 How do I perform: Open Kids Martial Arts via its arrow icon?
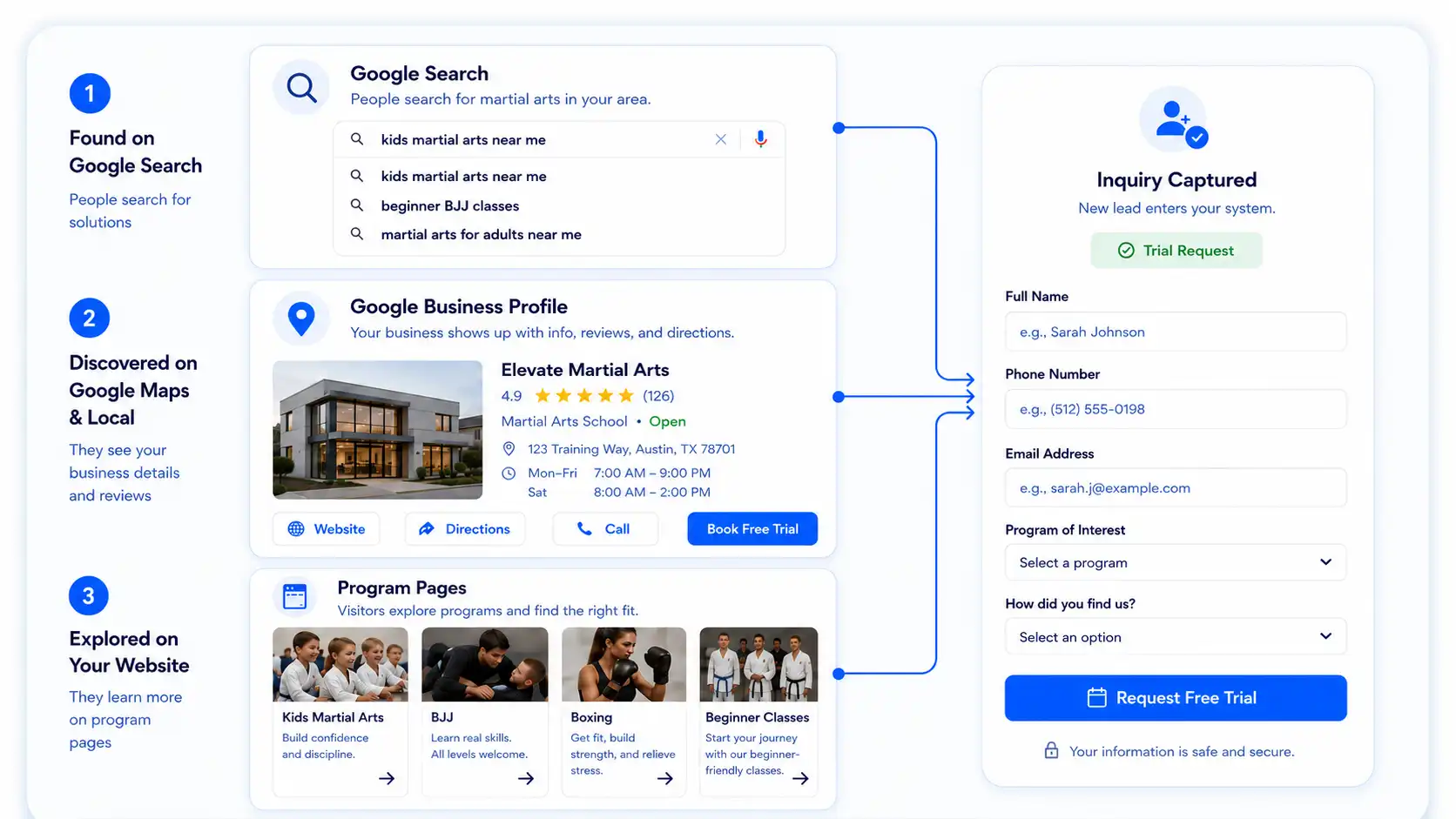pos(387,778)
